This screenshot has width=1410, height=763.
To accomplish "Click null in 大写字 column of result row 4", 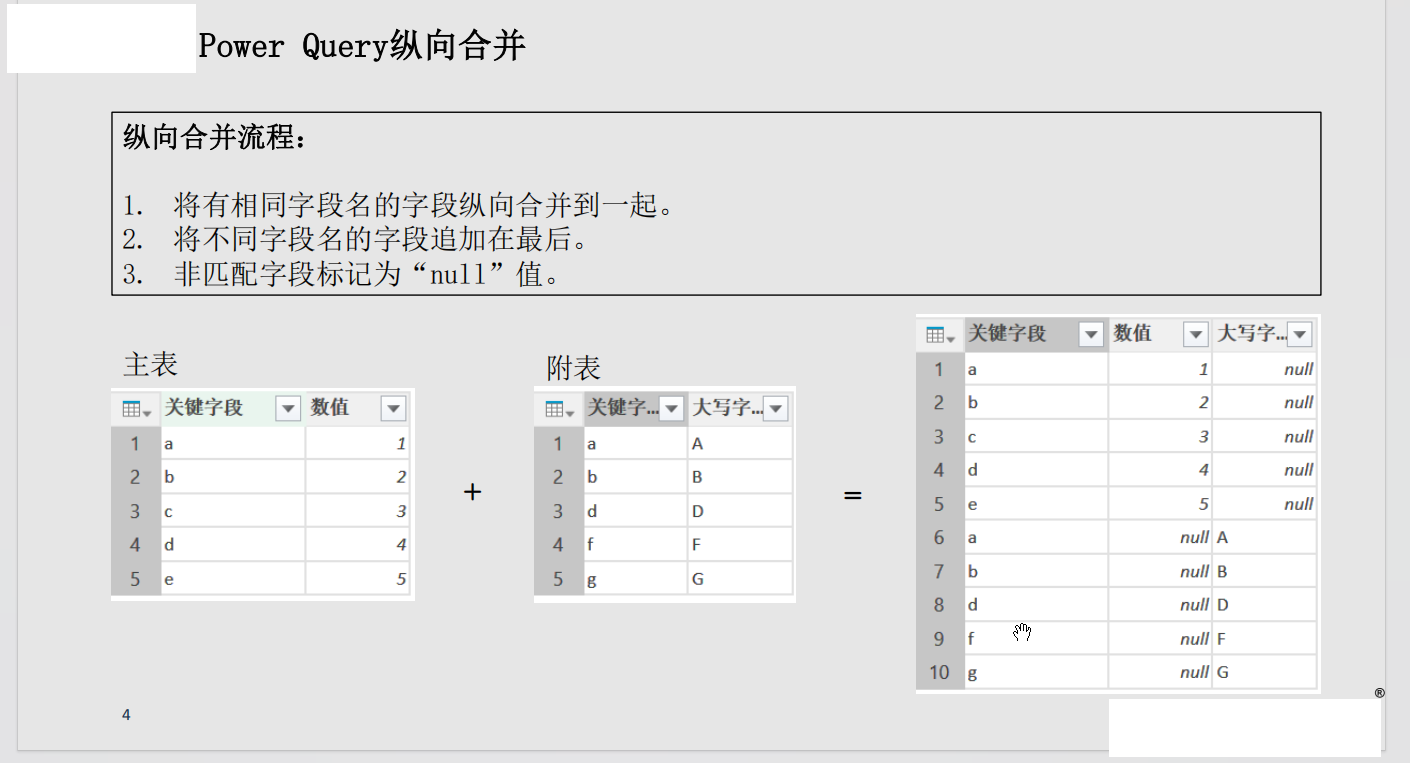I will [x=1264, y=470].
